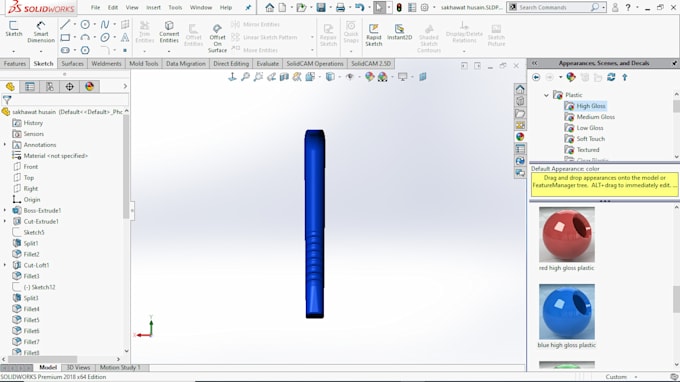Click the Home icon in title bar
Image resolution: width=680 pixels, height=382 pixels.
270,7
